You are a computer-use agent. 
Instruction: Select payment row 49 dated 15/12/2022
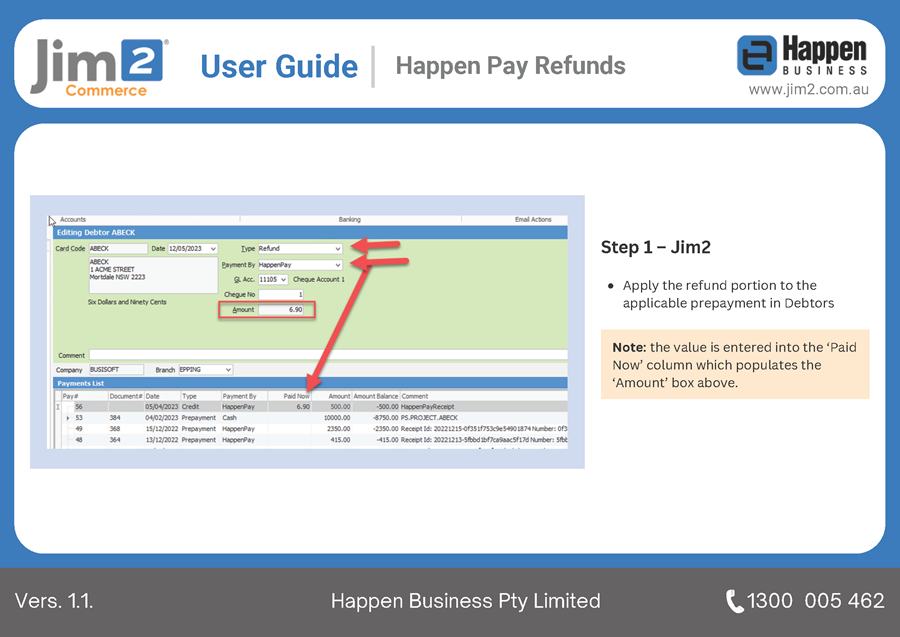[311, 429]
